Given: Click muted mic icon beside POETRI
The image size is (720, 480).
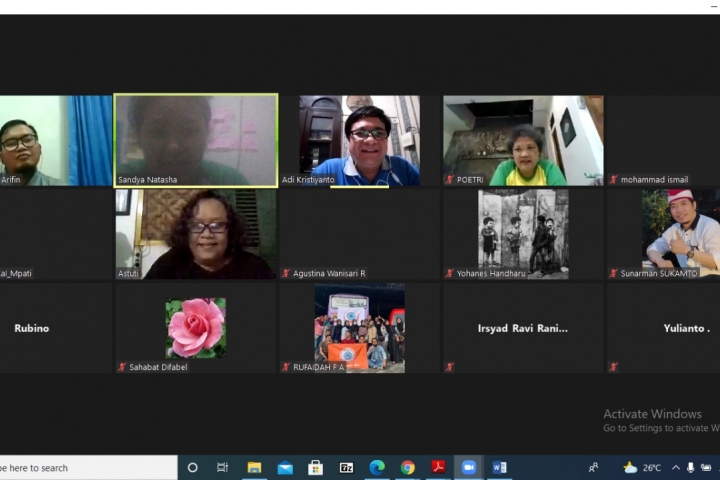Looking at the screenshot, I should pyautogui.click(x=450, y=180).
